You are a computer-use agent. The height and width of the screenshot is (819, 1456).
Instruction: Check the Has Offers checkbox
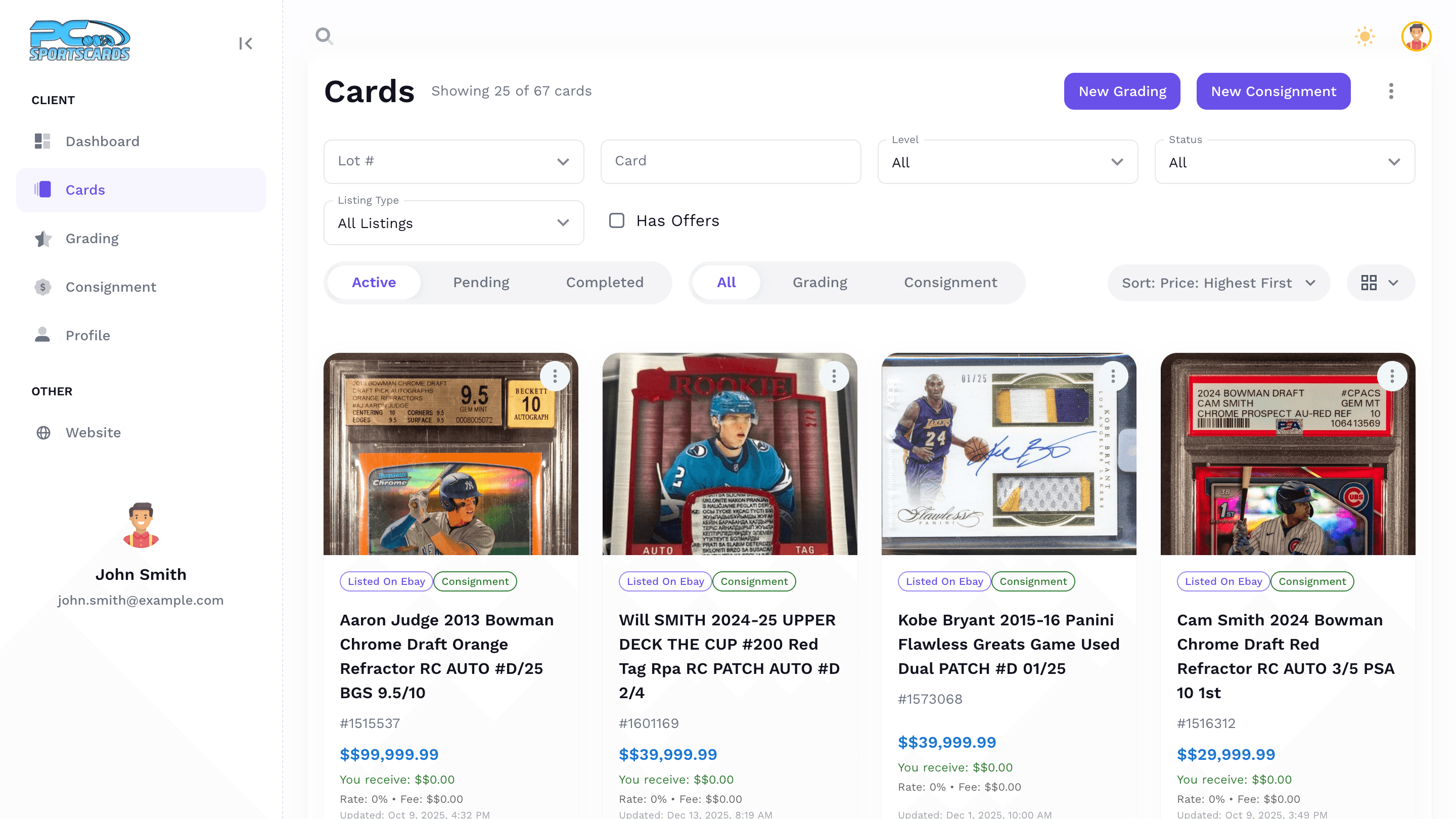click(617, 220)
